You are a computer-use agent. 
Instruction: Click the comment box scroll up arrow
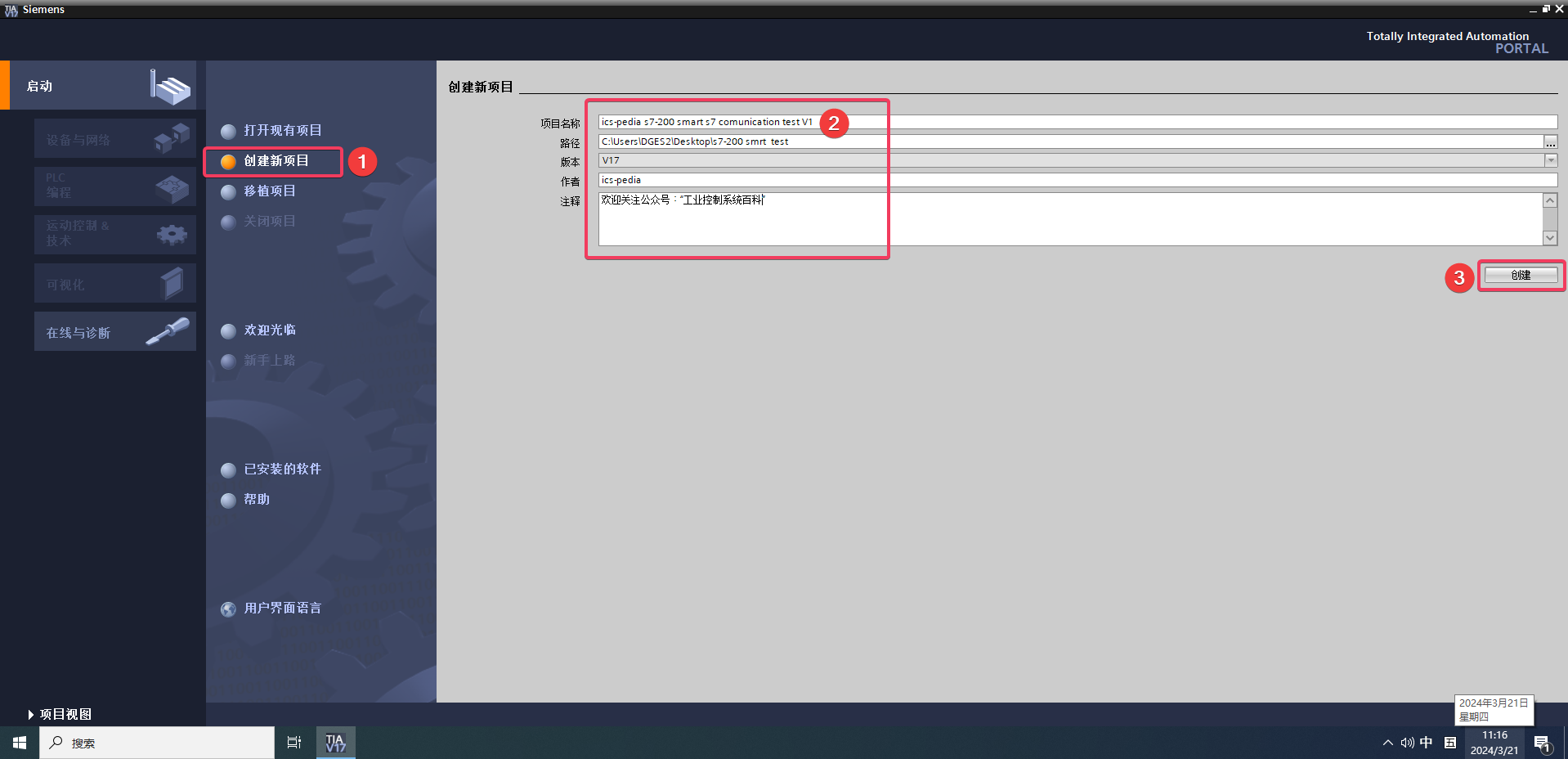pyautogui.click(x=1550, y=200)
